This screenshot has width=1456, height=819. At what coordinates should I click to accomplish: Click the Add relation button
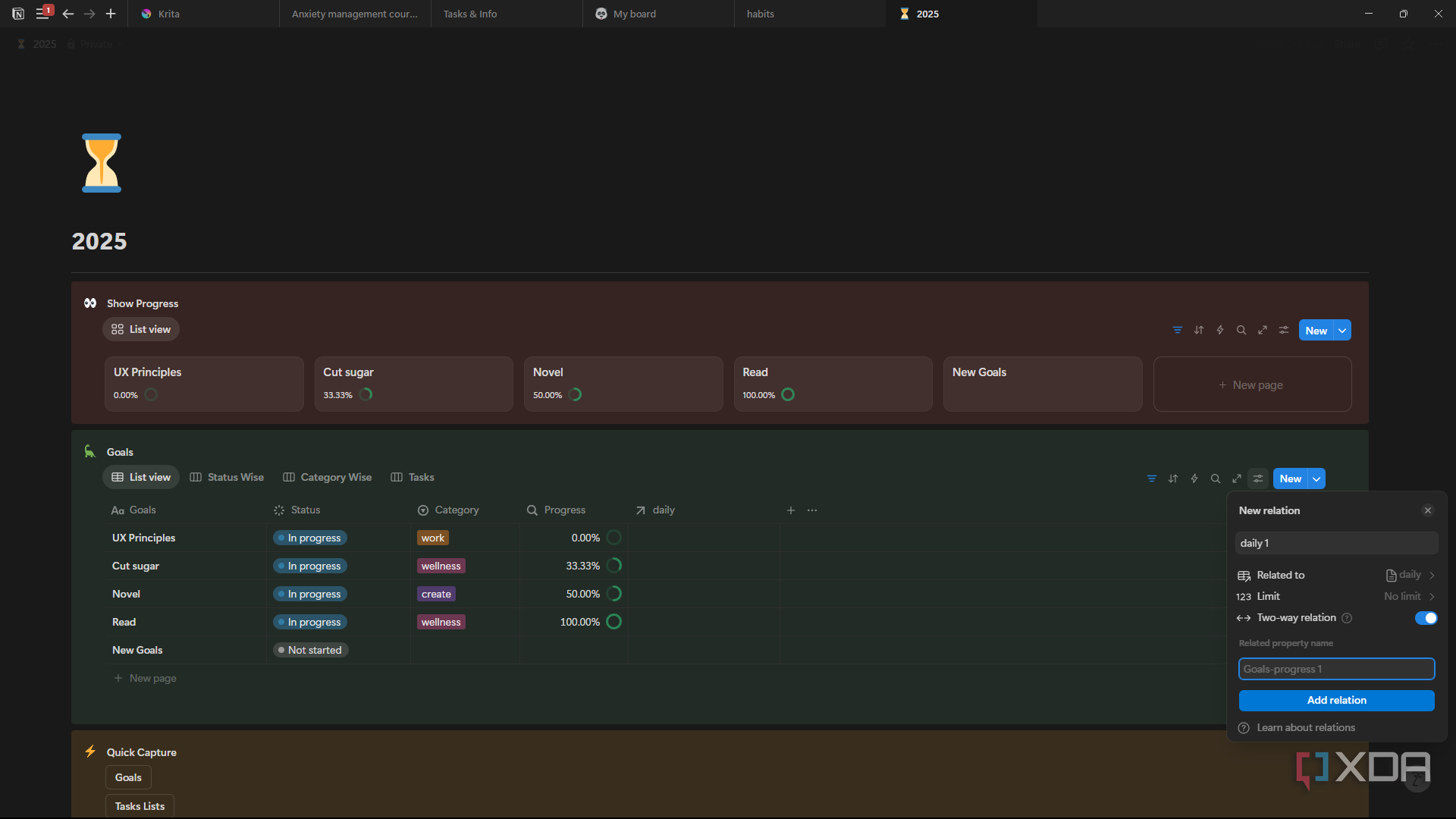[x=1336, y=700]
